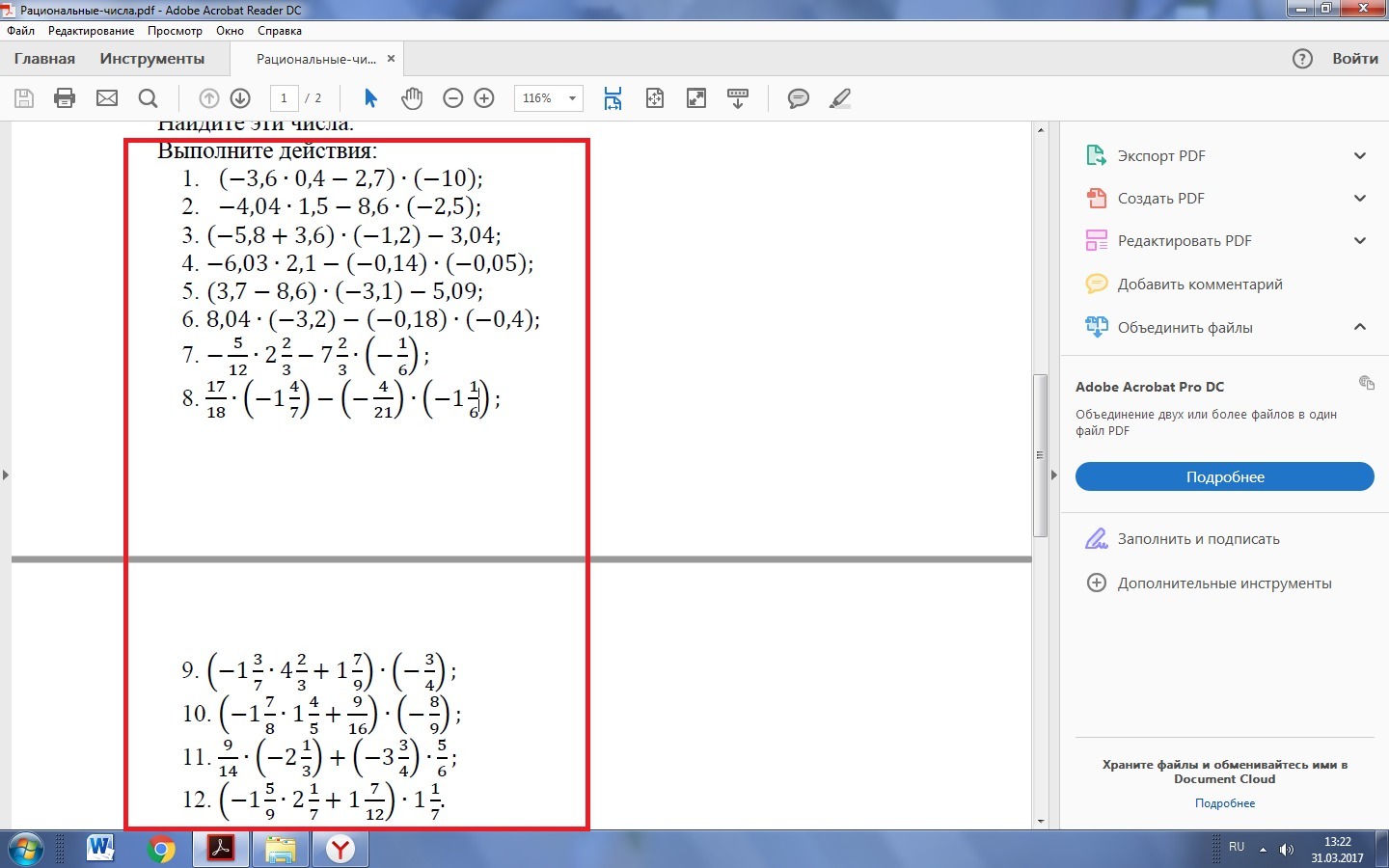Open the Редактирование menu
The height and width of the screenshot is (868, 1389).
[x=91, y=31]
